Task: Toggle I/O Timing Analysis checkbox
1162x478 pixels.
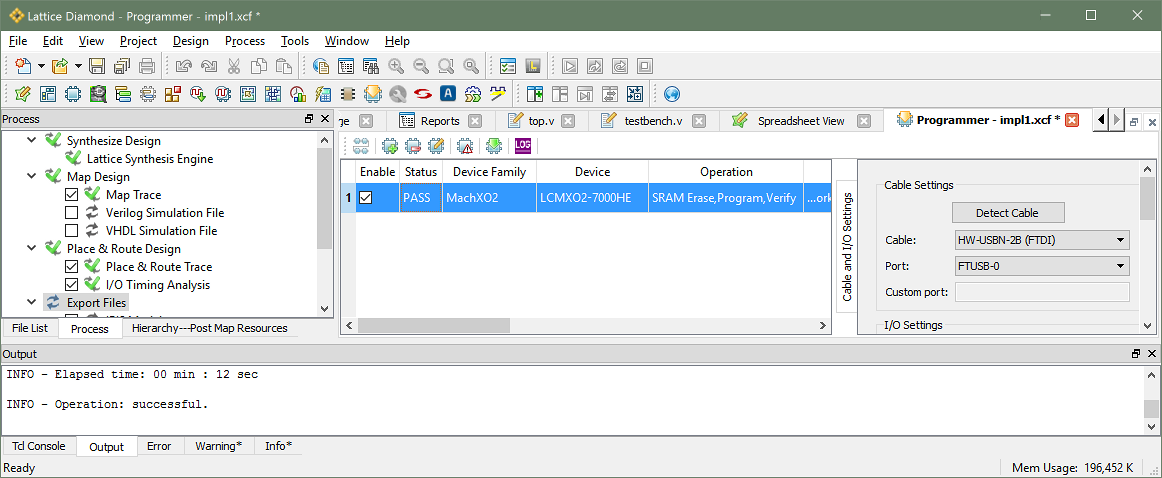Action: coord(72,285)
